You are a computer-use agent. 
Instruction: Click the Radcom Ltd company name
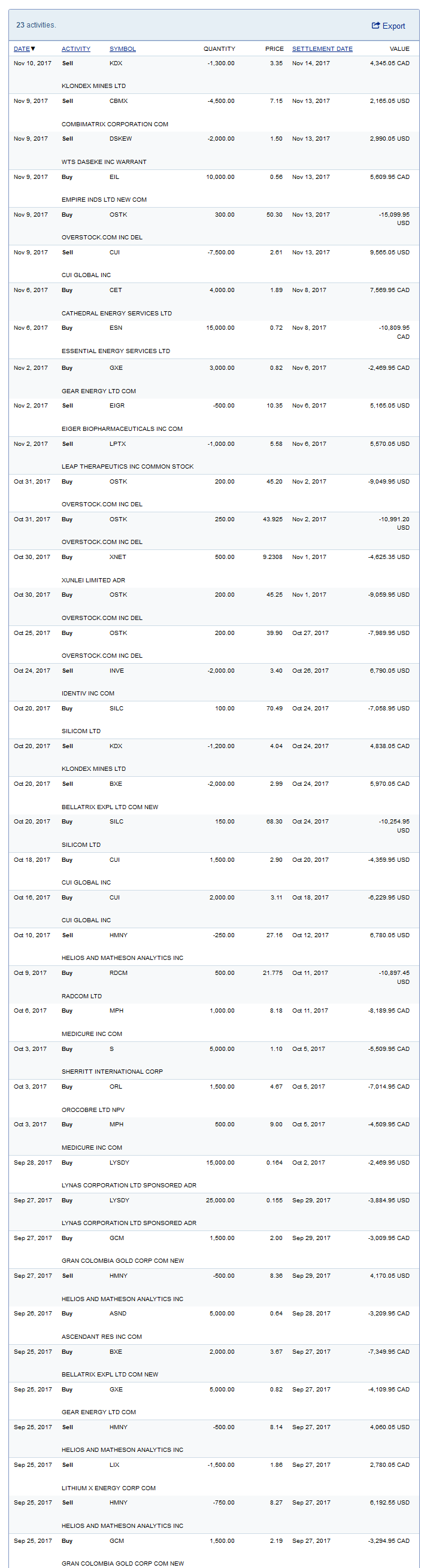click(x=81, y=996)
